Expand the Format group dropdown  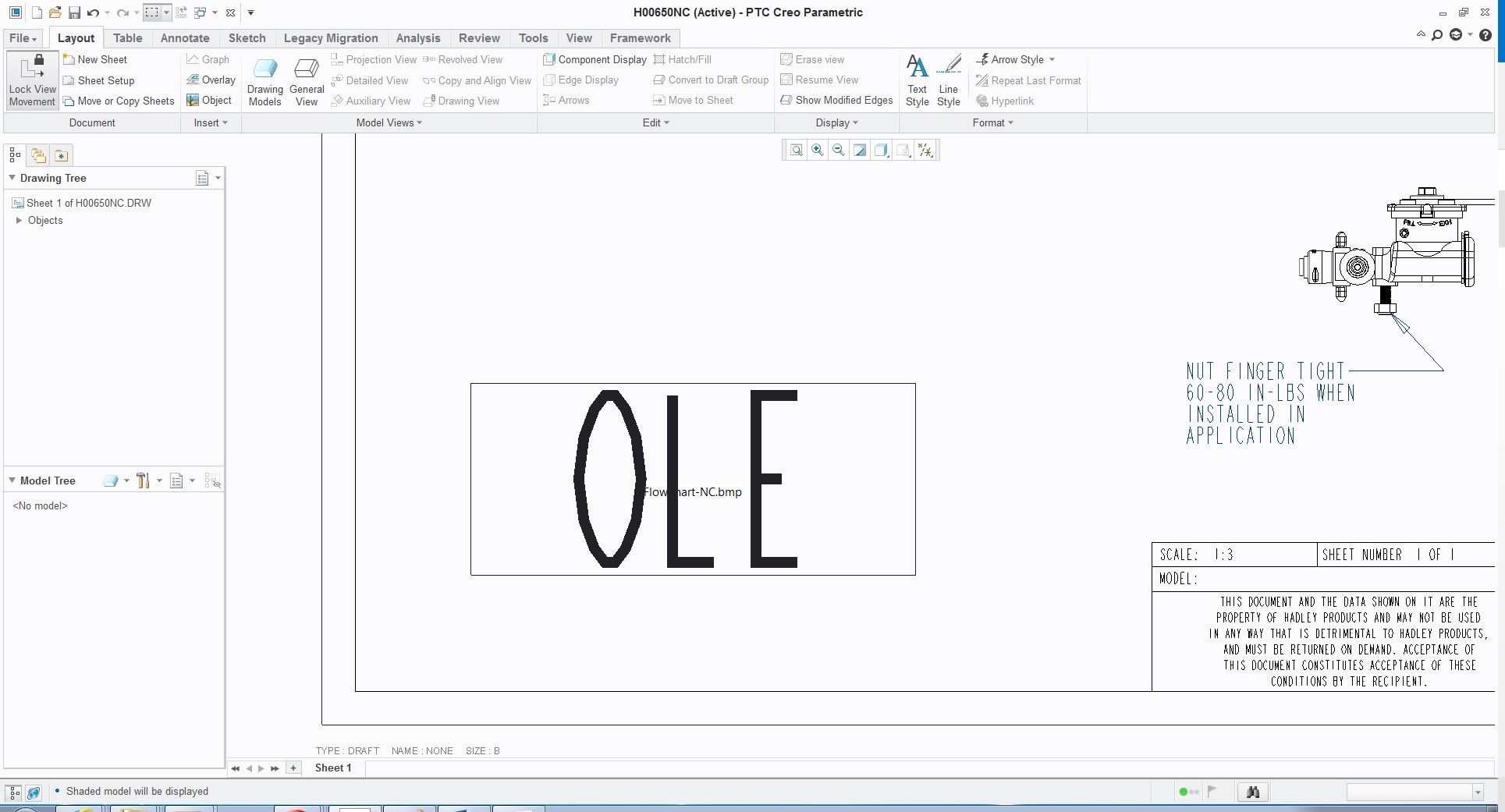[x=992, y=122]
